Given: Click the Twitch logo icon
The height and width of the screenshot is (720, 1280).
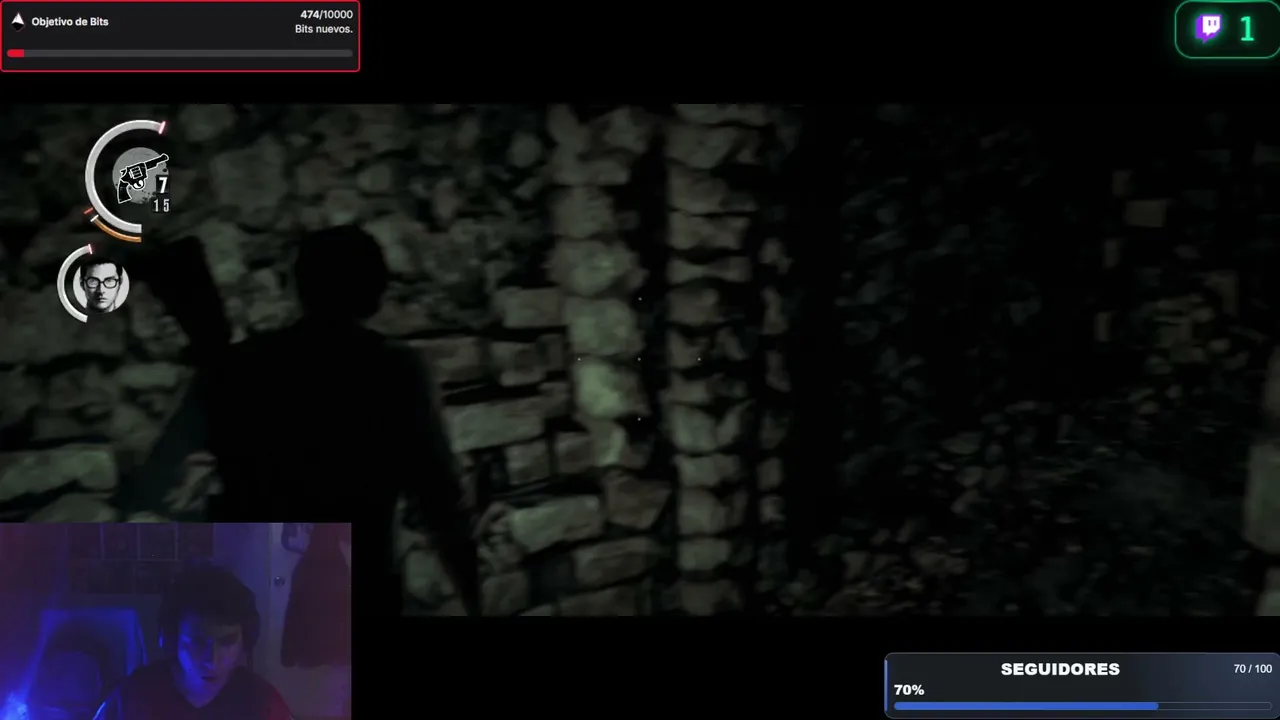Looking at the screenshot, I should pyautogui.click(x=1209, y=28).
